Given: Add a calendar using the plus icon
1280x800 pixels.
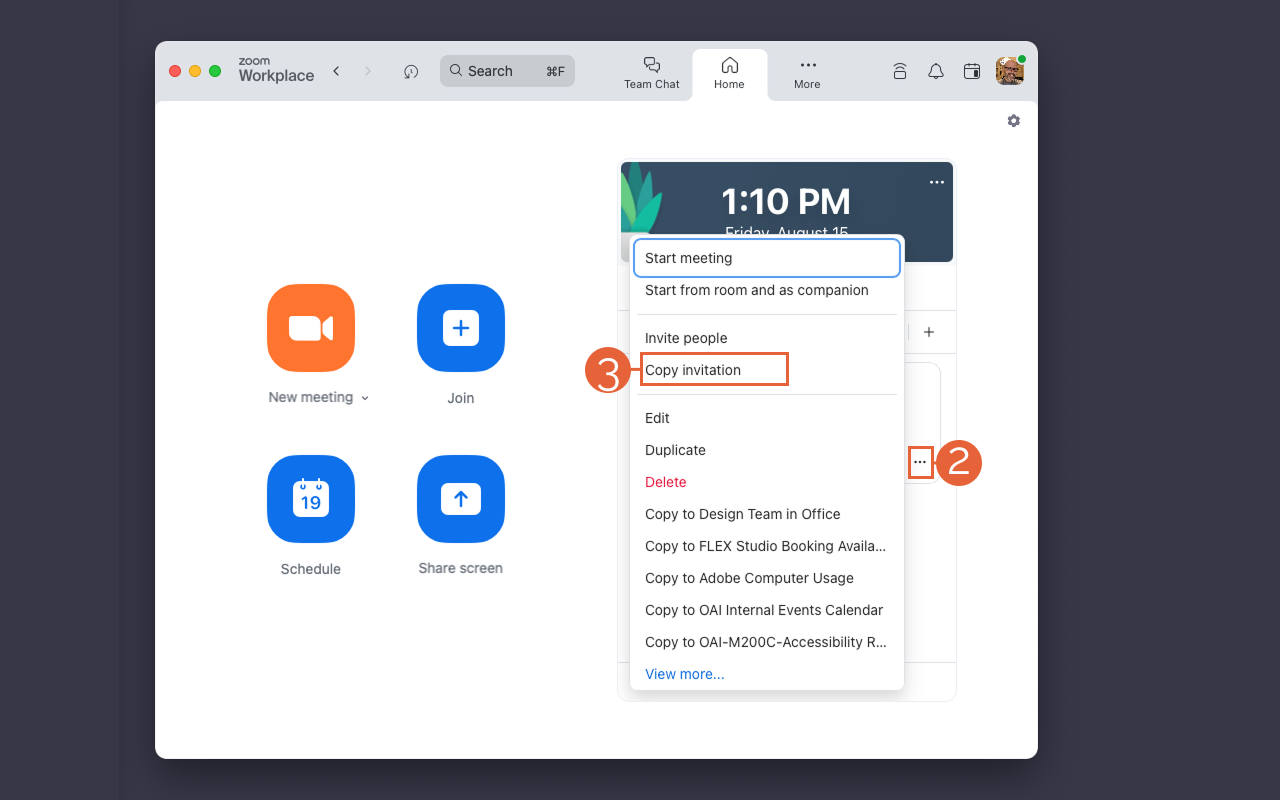Looking at the screenshot, I should click(929, 331).
